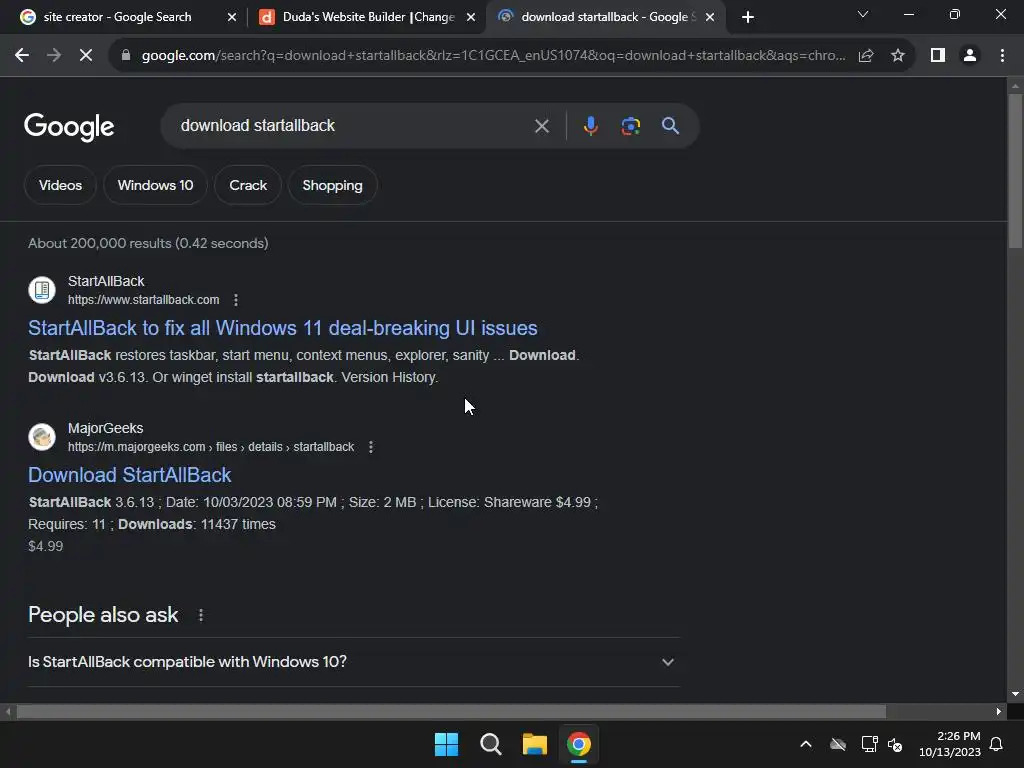This screenshot has height=768, width=1024.
Task: Click the Chrome taskbar icon
Action: pyautogui.click(x=579, y=744)
